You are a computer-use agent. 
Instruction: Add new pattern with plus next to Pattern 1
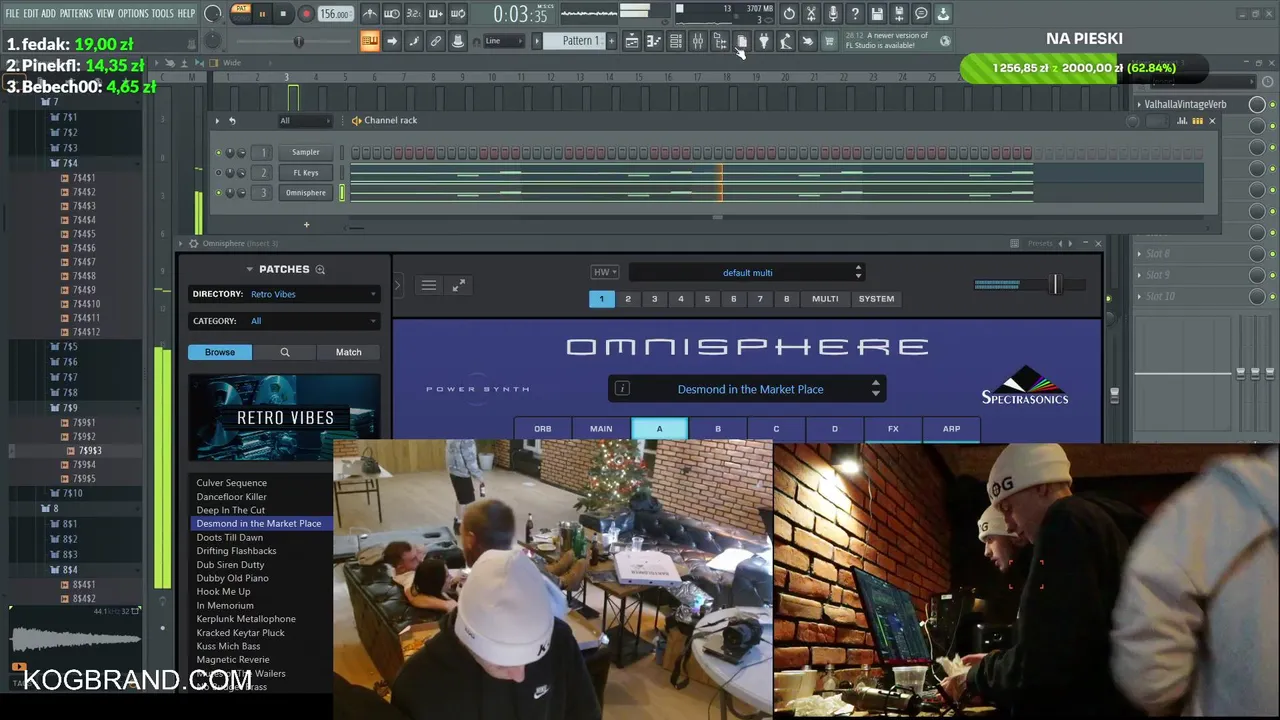point(611,41)
